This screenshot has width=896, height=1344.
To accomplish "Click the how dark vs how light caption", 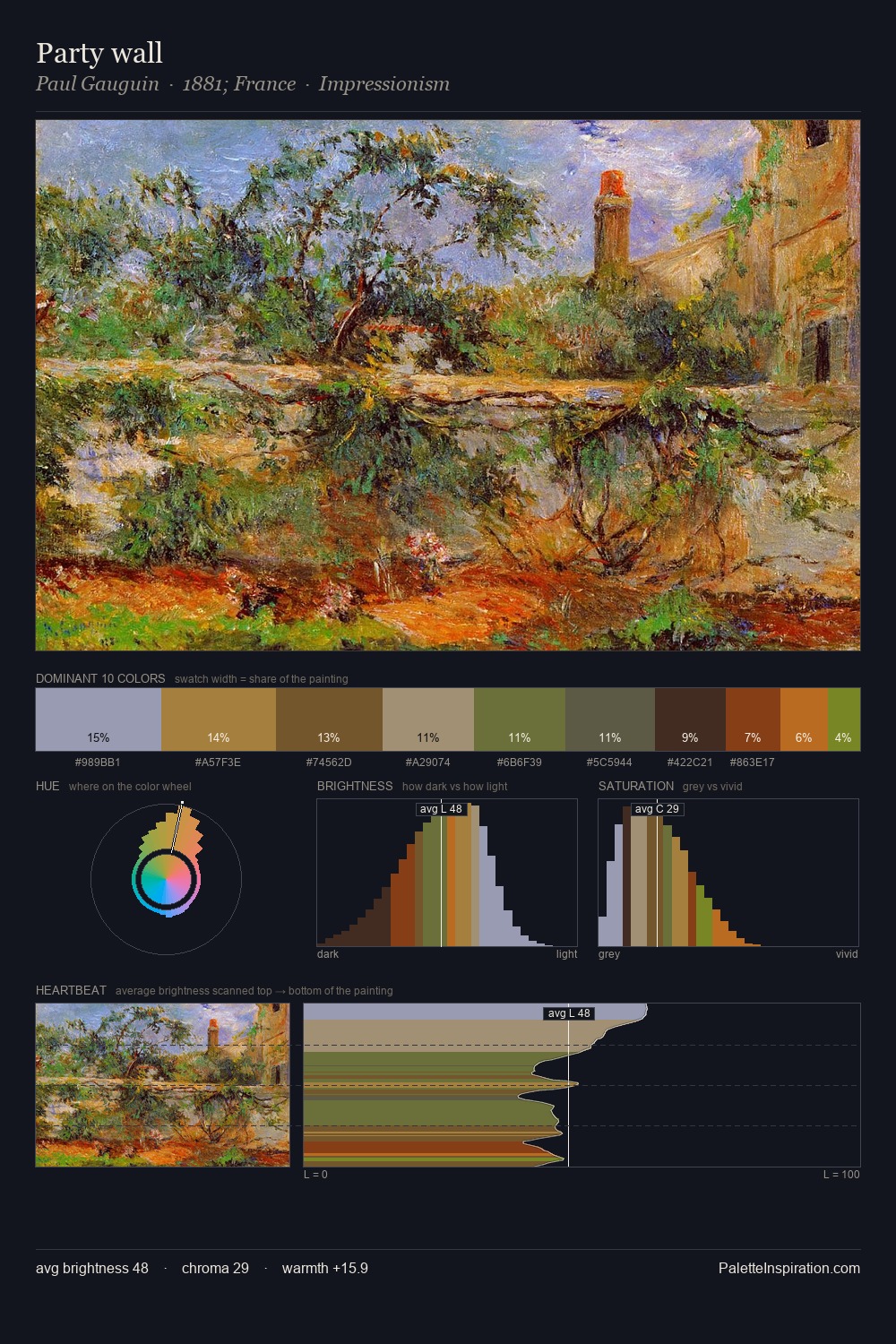I will click(x=455, y=787).
